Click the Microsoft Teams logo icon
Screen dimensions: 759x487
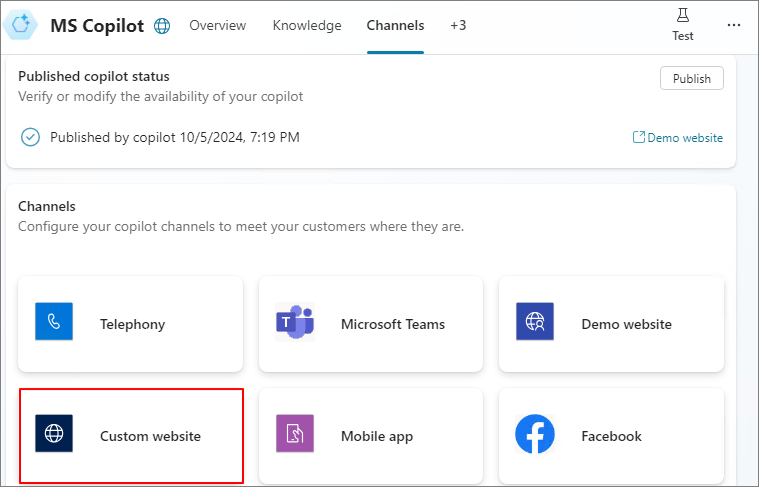(295, 322)
